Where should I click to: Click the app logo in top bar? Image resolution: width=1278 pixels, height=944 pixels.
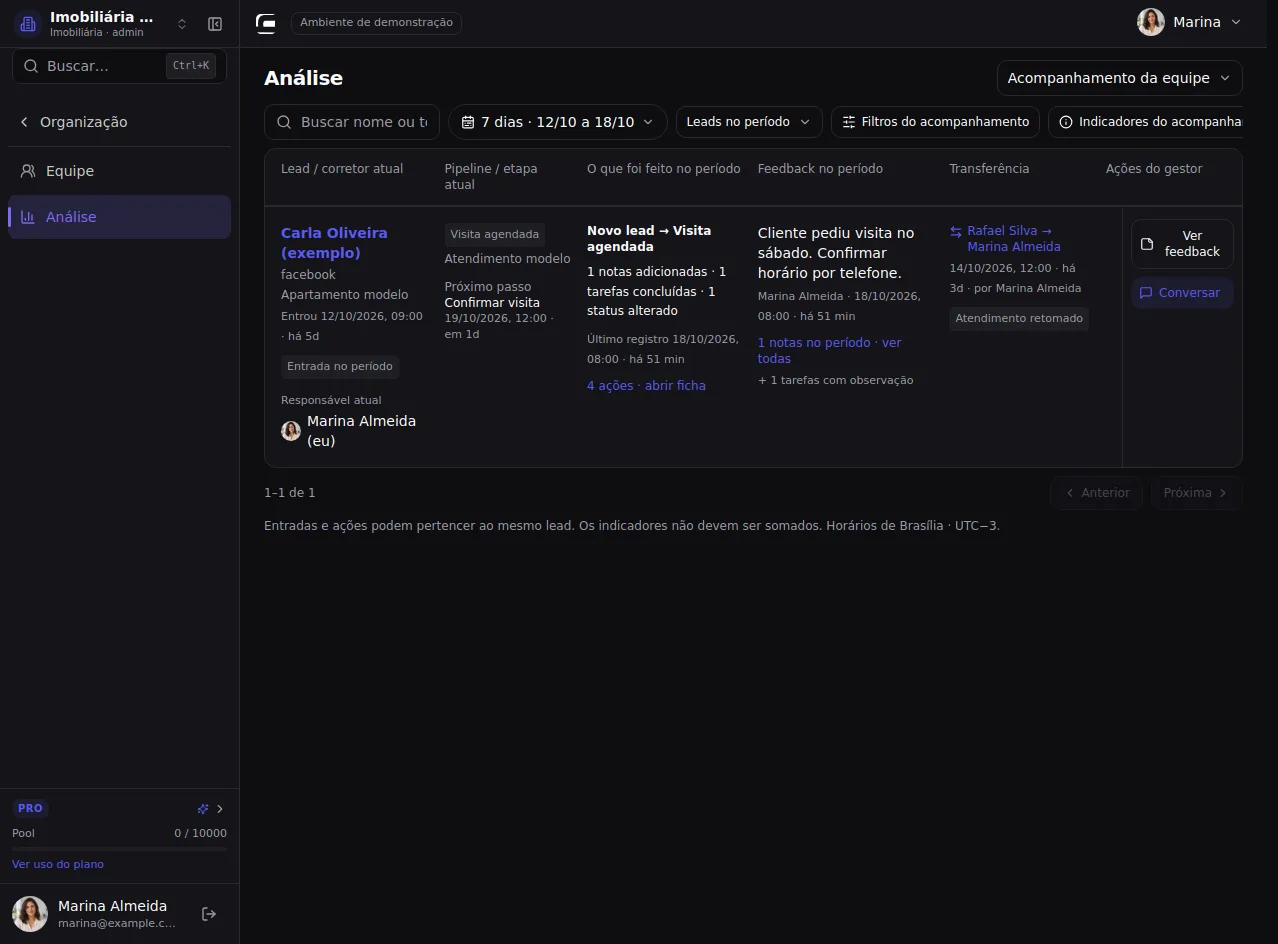(266, 23)
